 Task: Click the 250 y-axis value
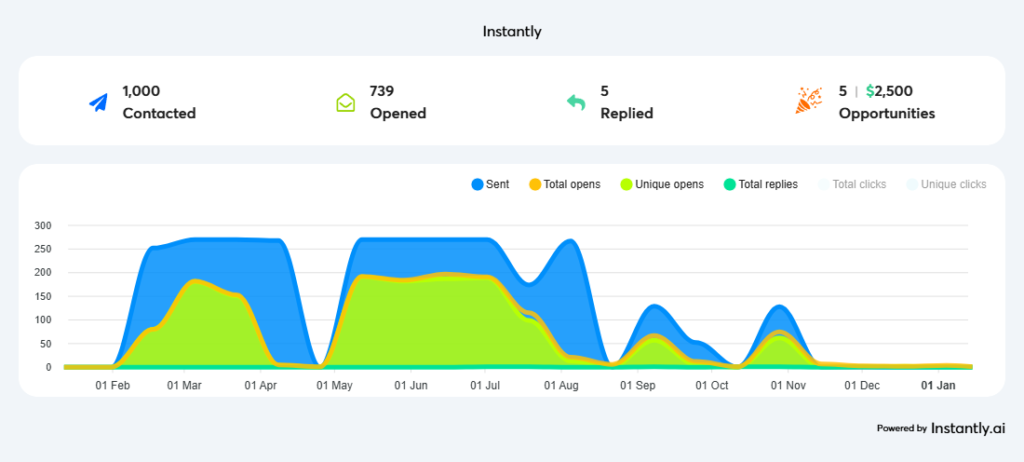42,249
